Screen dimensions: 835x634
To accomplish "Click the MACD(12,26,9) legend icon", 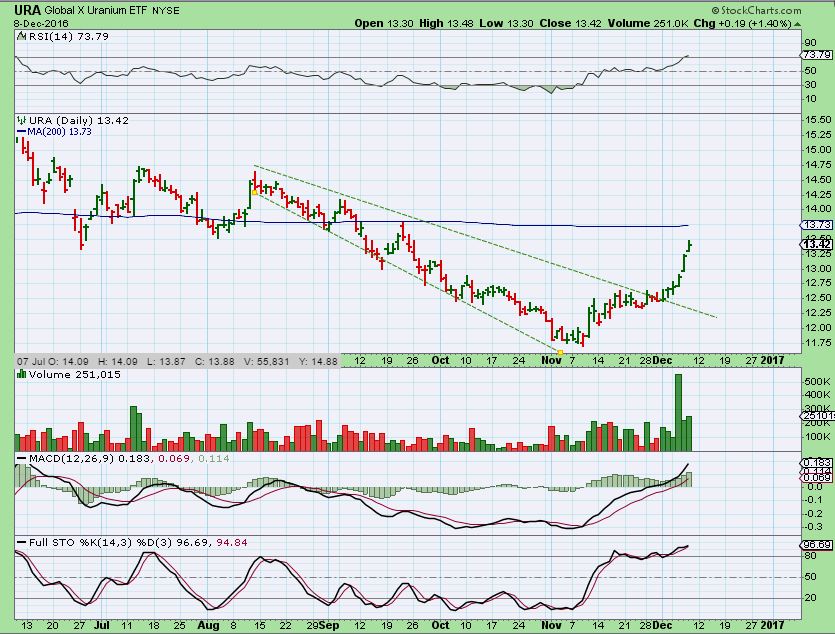I will click(x=20, y=458).
